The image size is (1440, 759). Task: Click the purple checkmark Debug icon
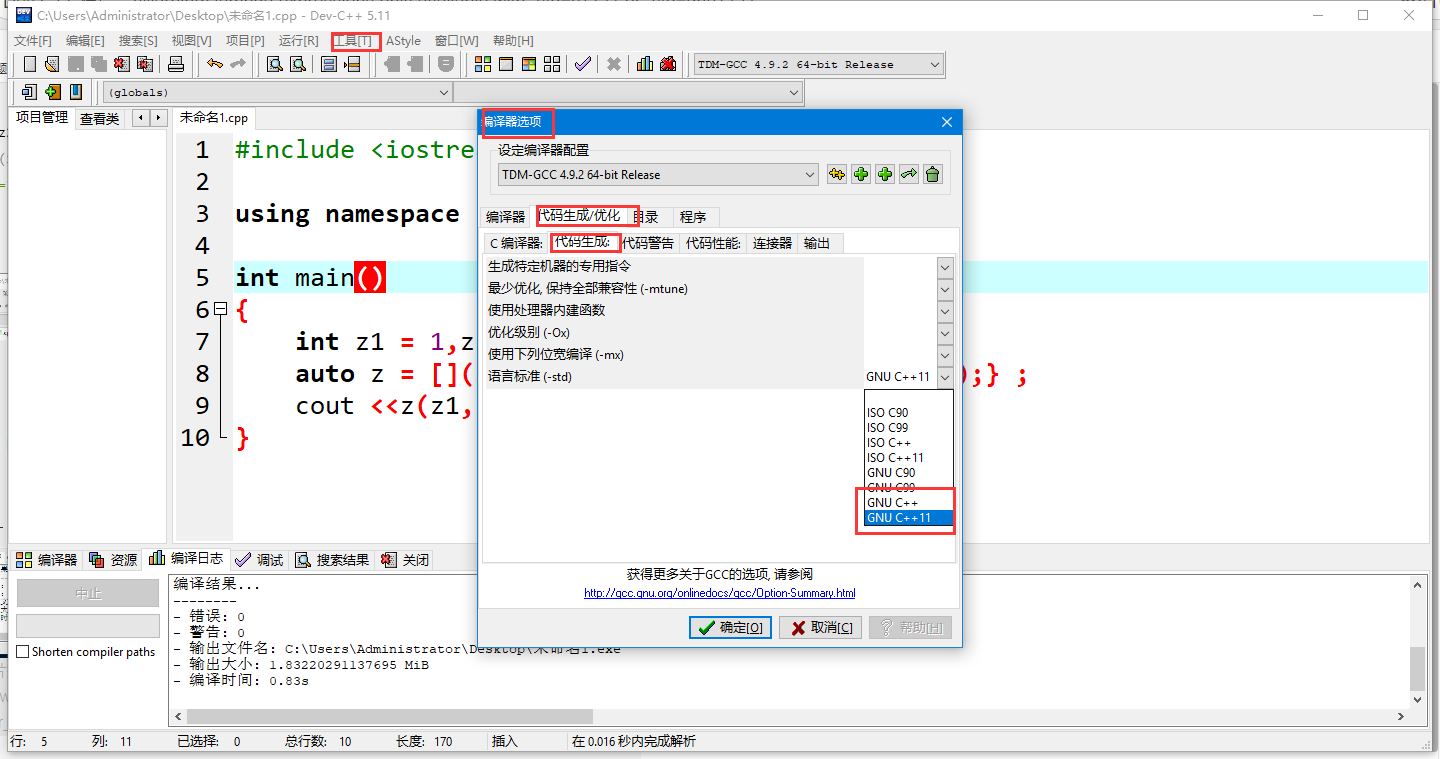(x=582, y=64)
